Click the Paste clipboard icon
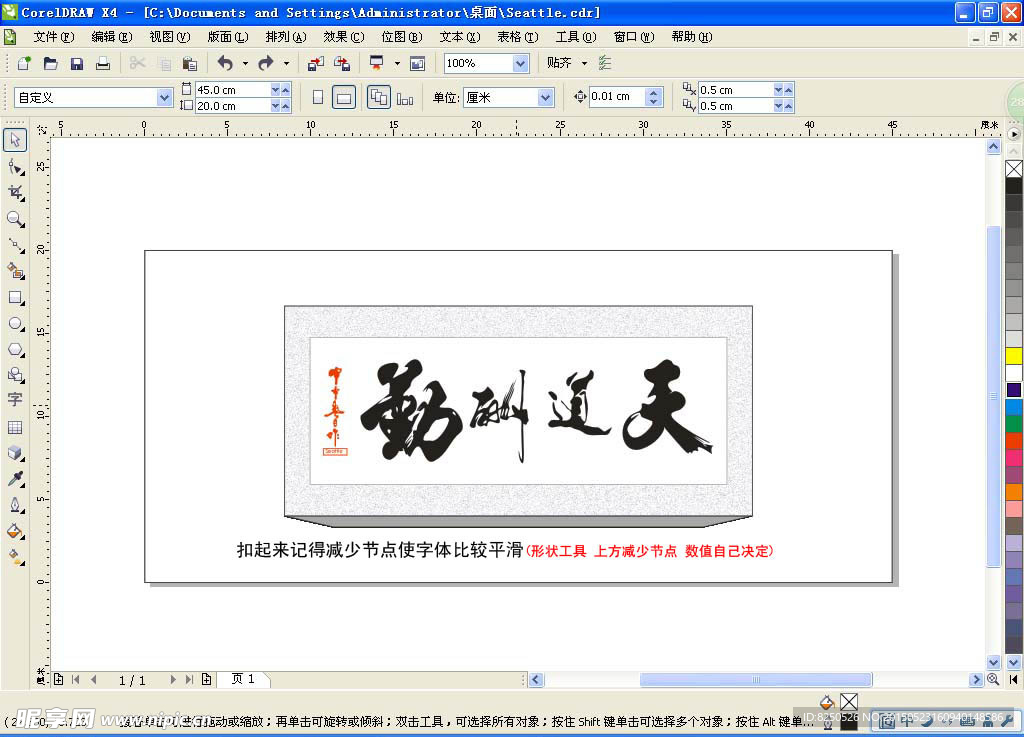This screenshot has width=1024, height=737. tap(189, 63)
